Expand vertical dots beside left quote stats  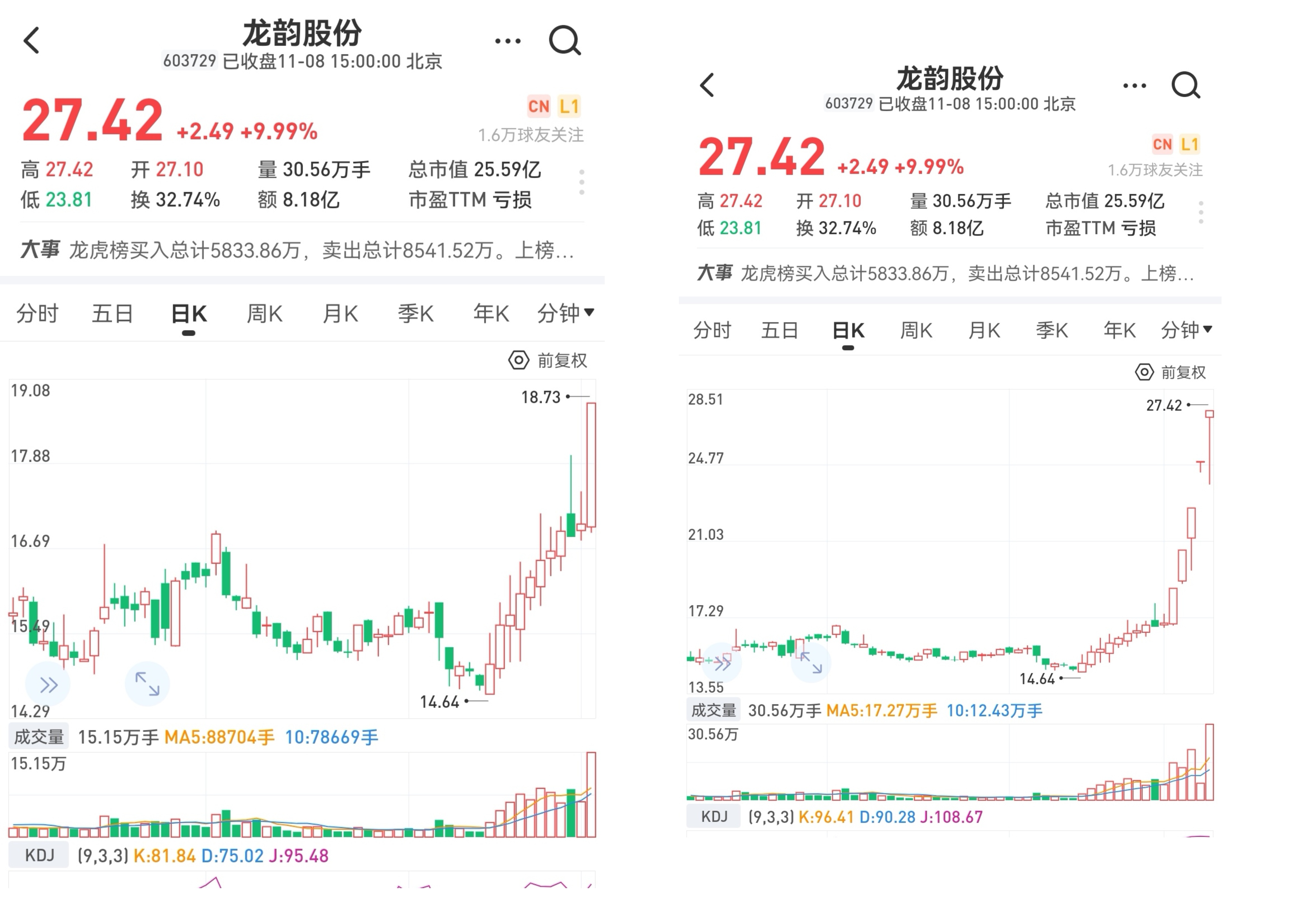582,183
